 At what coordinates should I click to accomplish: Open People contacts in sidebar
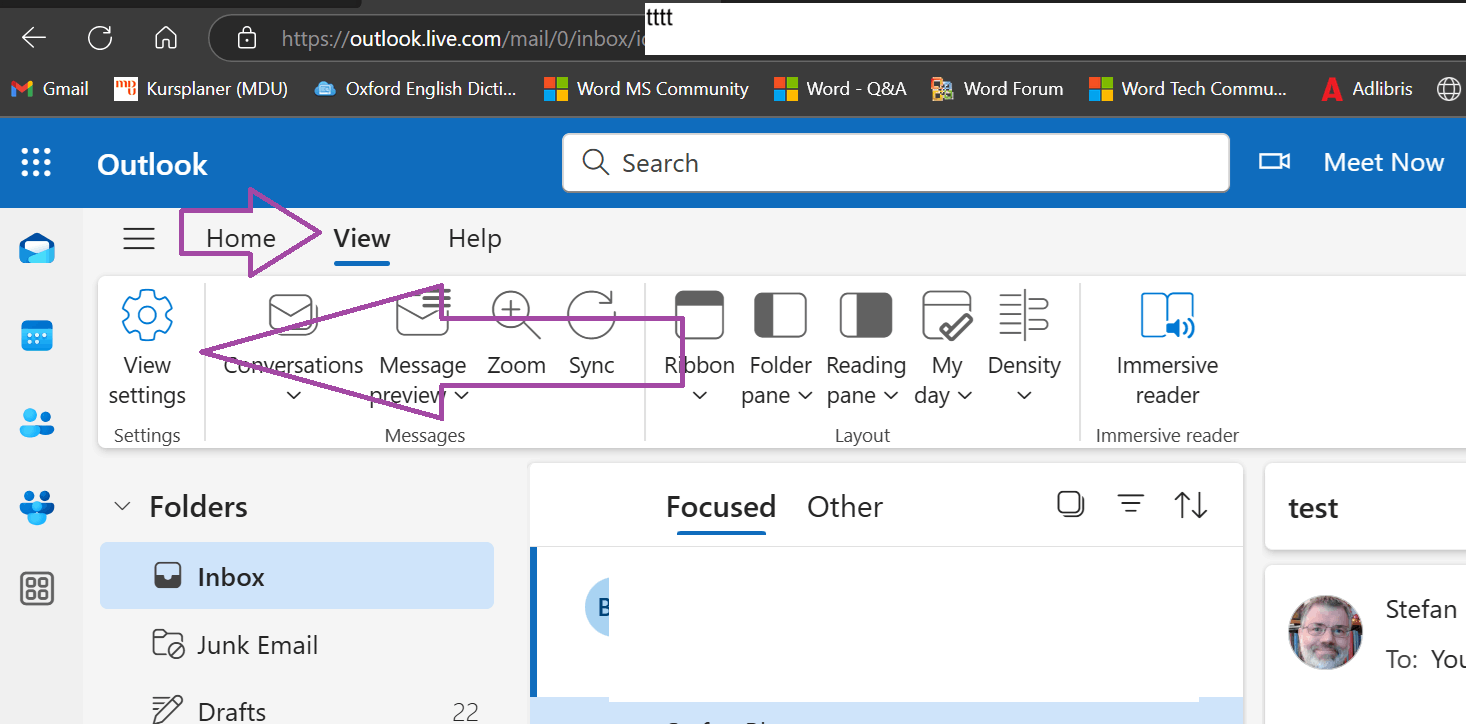(x=38, y=422)
